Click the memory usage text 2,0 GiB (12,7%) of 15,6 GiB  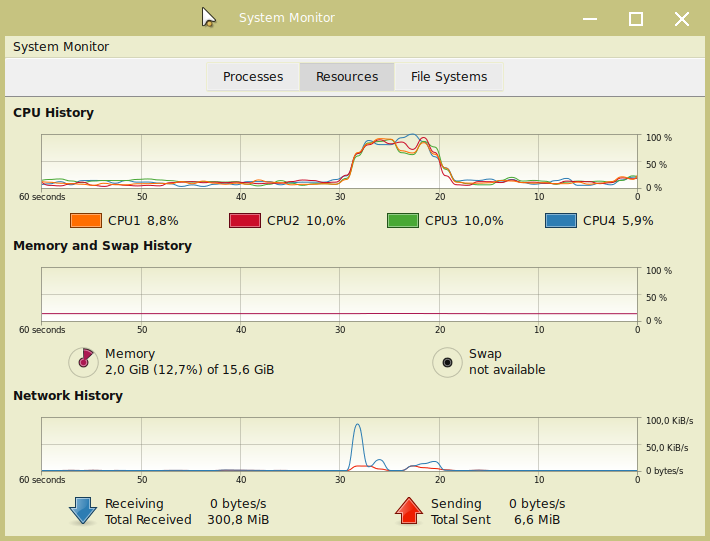coord(190,370)
